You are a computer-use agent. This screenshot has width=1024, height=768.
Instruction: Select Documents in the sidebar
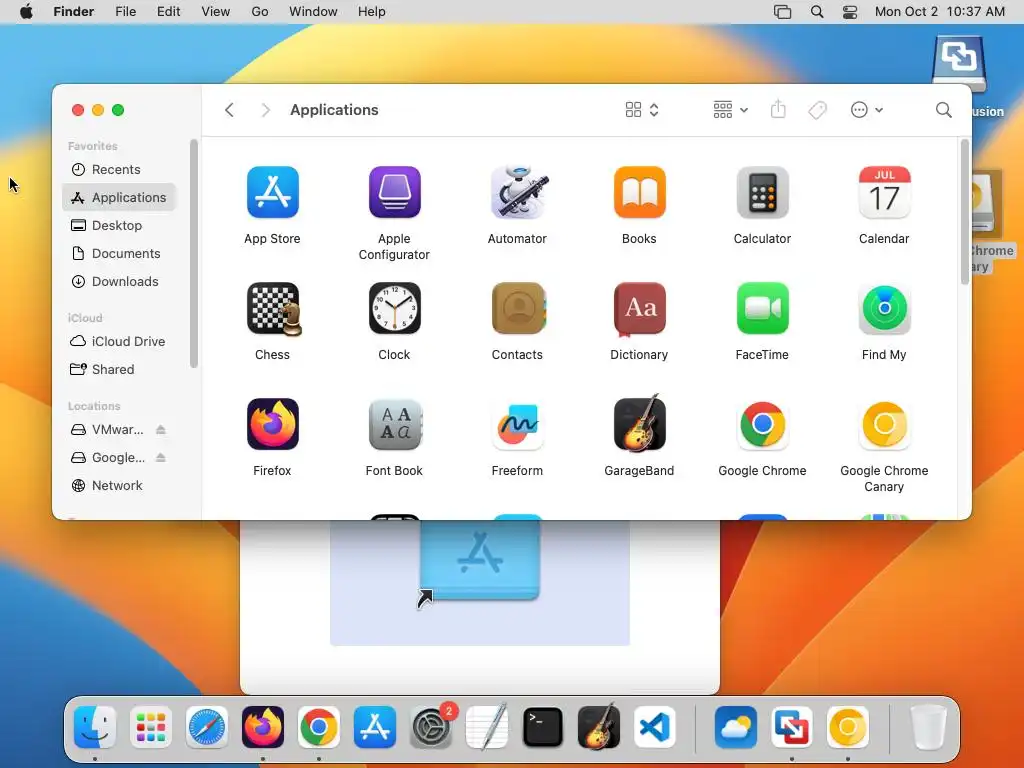(120, 253)
